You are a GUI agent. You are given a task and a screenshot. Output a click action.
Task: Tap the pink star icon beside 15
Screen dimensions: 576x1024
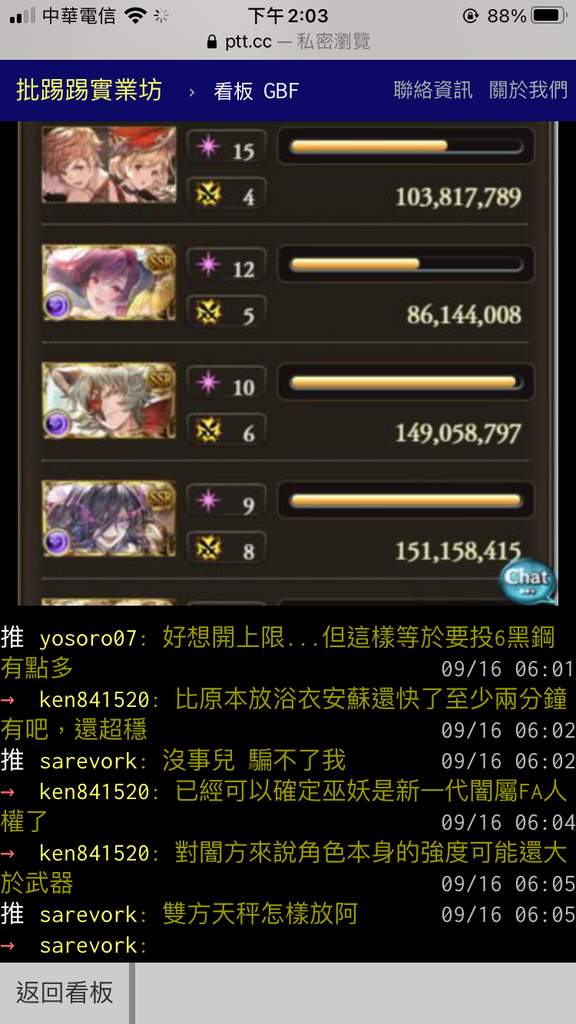209,148
